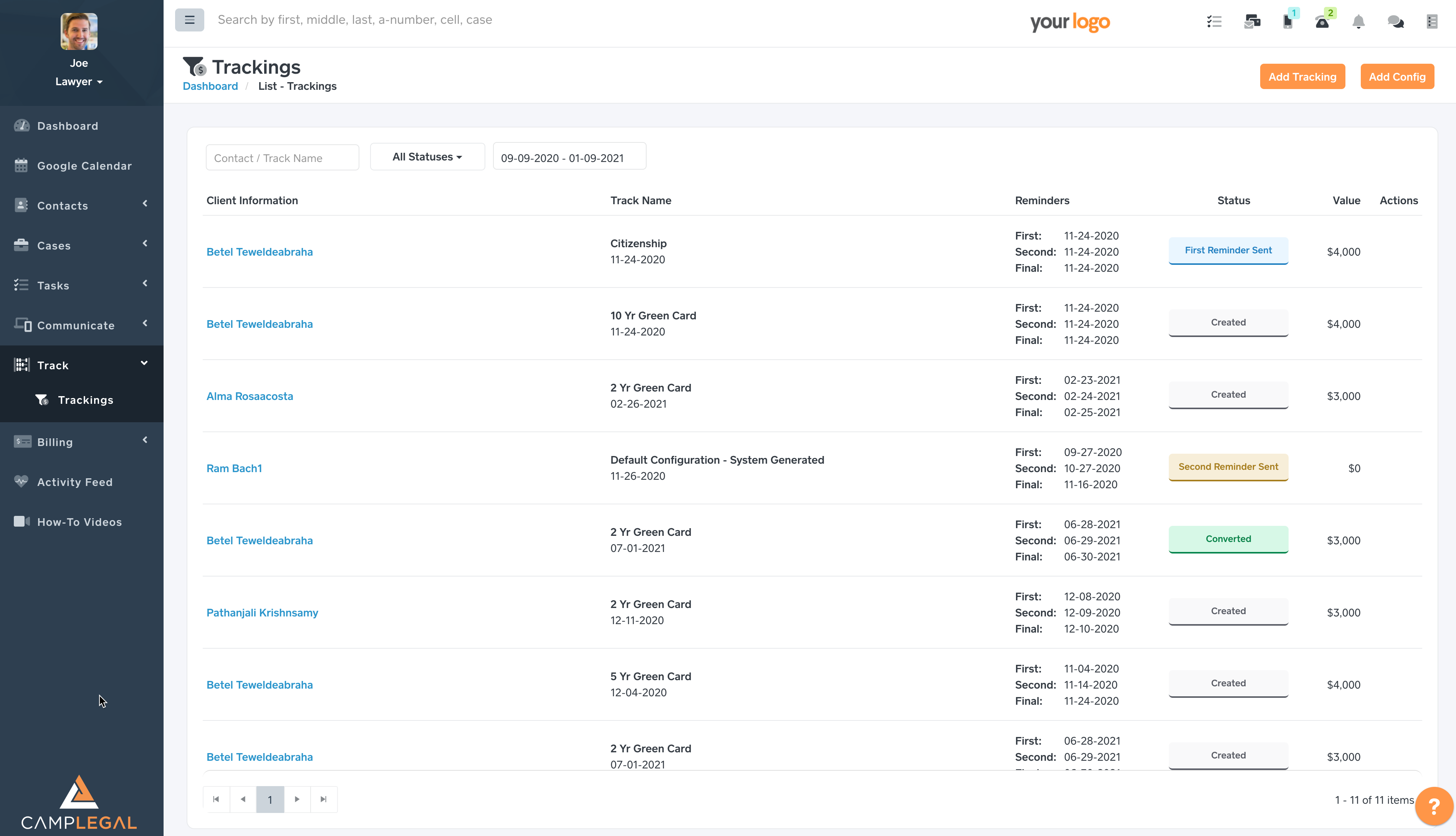This screenshot has width=1456, height=836.
Task: Expand the Joe Lawyer user menu
Action: (79, 81)
